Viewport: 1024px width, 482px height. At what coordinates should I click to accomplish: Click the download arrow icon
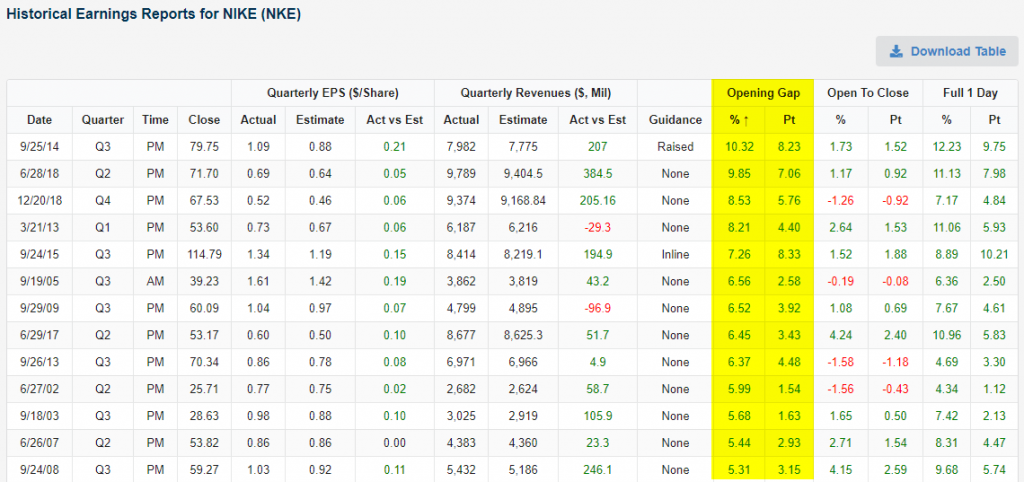click(x=896, y=52)
